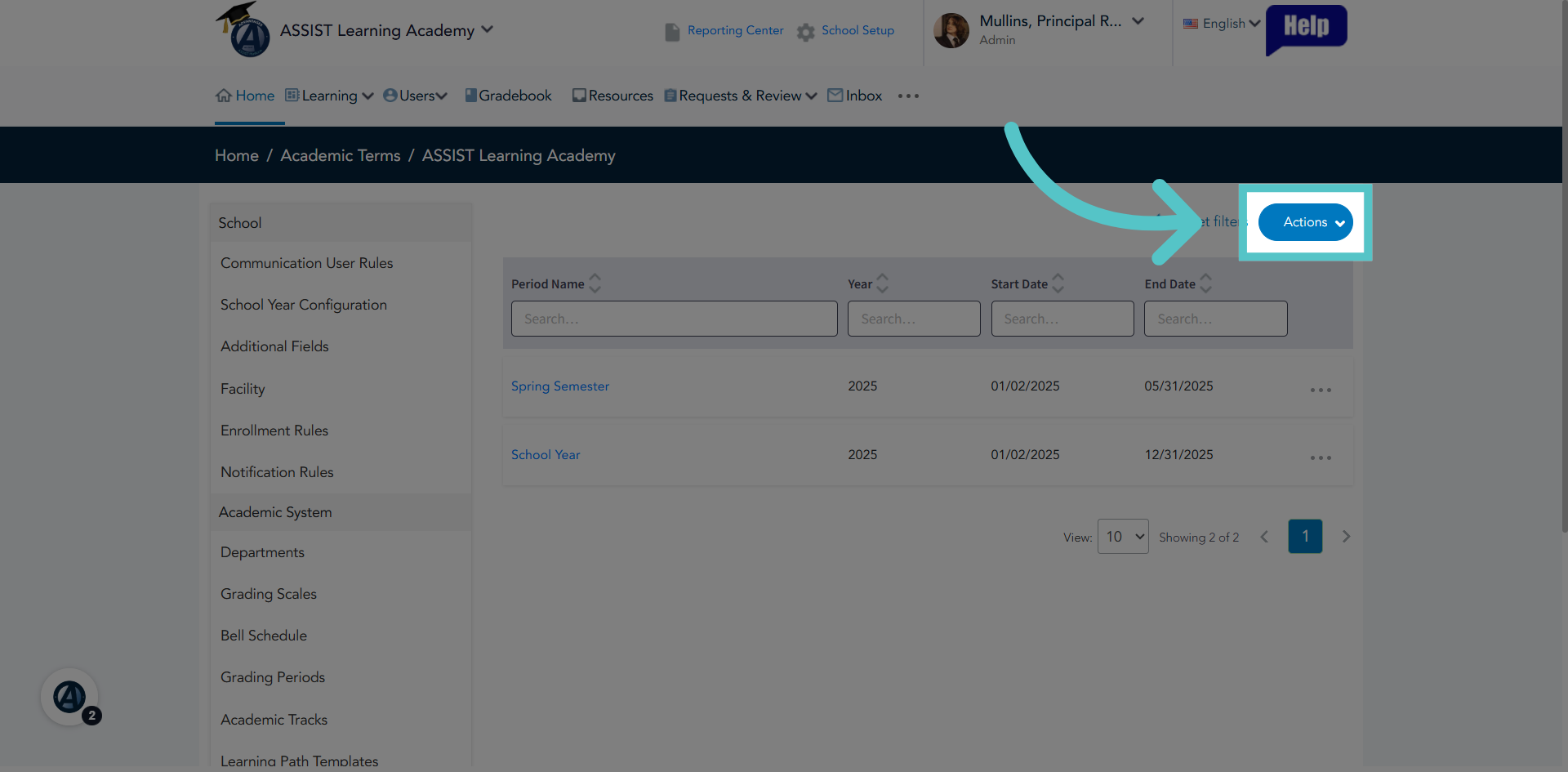Click the Gradebook icon in navigation
The width and height of the screenshot is (1568, 772).
point(470,96)
